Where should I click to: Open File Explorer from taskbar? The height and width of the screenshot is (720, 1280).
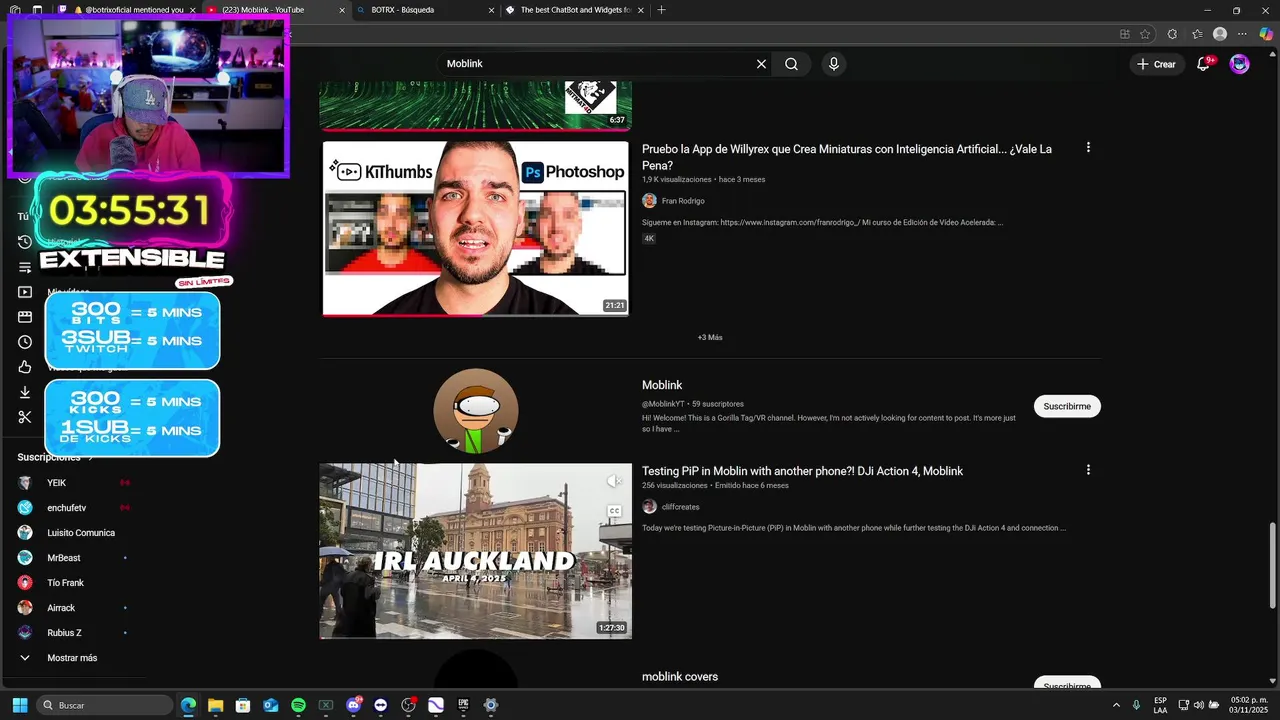pyautogui.click(x=215, y=705)
